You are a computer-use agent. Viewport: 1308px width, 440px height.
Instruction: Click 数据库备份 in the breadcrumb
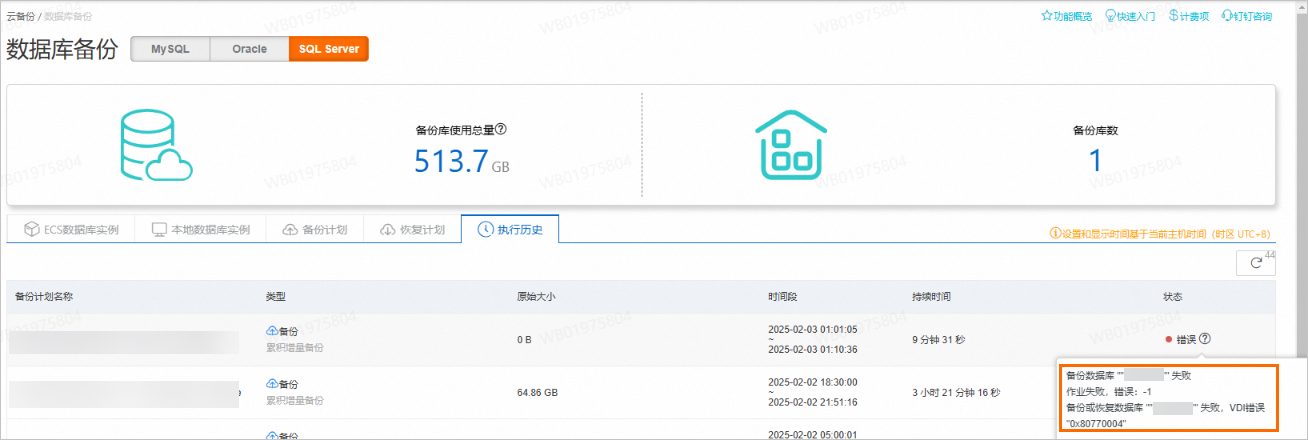coord(70,17)
